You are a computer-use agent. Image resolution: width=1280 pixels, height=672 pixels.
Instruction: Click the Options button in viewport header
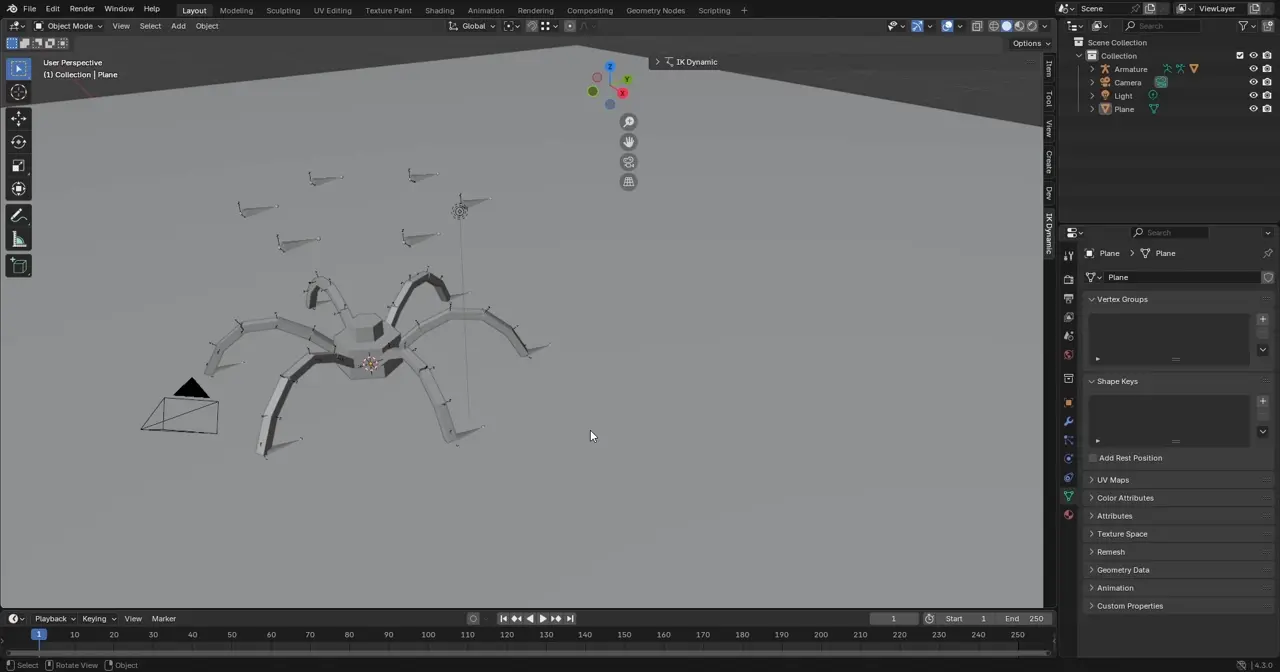(x=1030, y=43)
